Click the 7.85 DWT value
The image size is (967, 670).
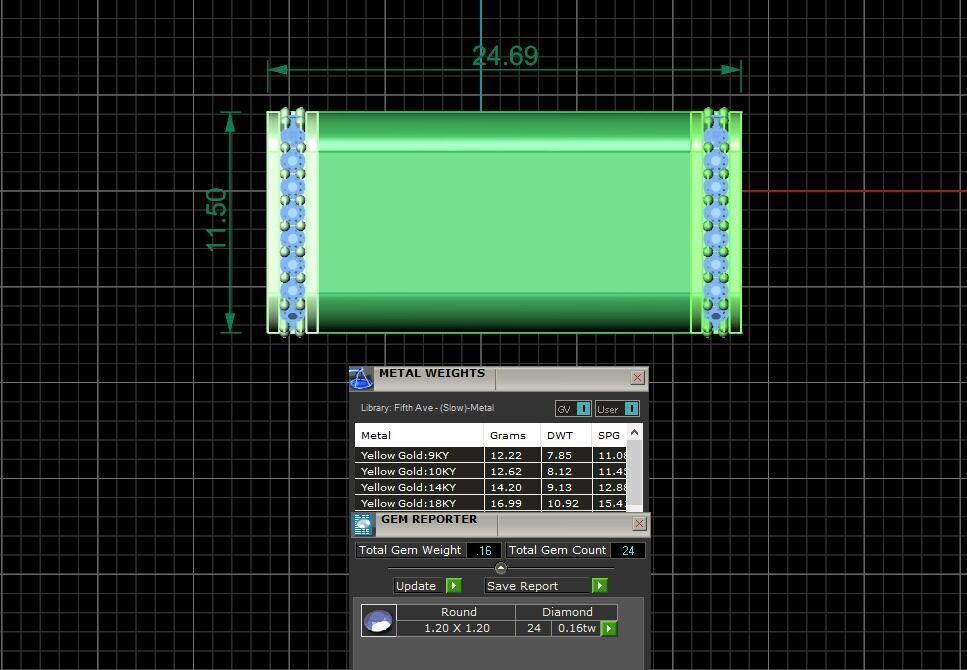[x=560, y=455]
